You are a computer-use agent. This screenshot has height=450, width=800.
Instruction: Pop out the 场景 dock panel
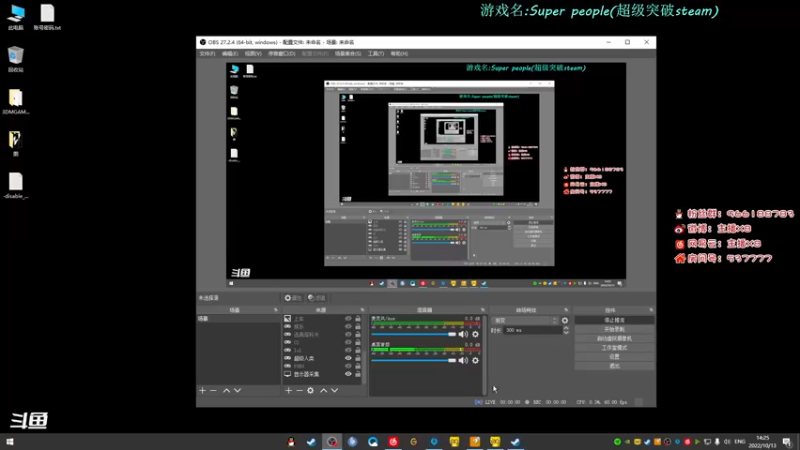click(276, 310)
